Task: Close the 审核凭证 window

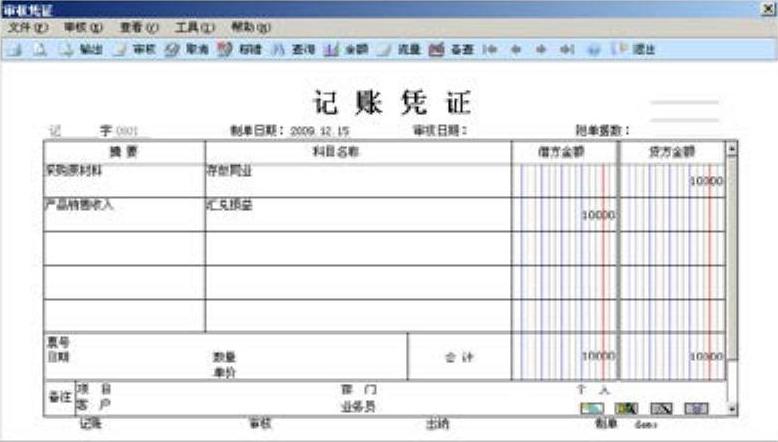Action: tap(768, 9)
